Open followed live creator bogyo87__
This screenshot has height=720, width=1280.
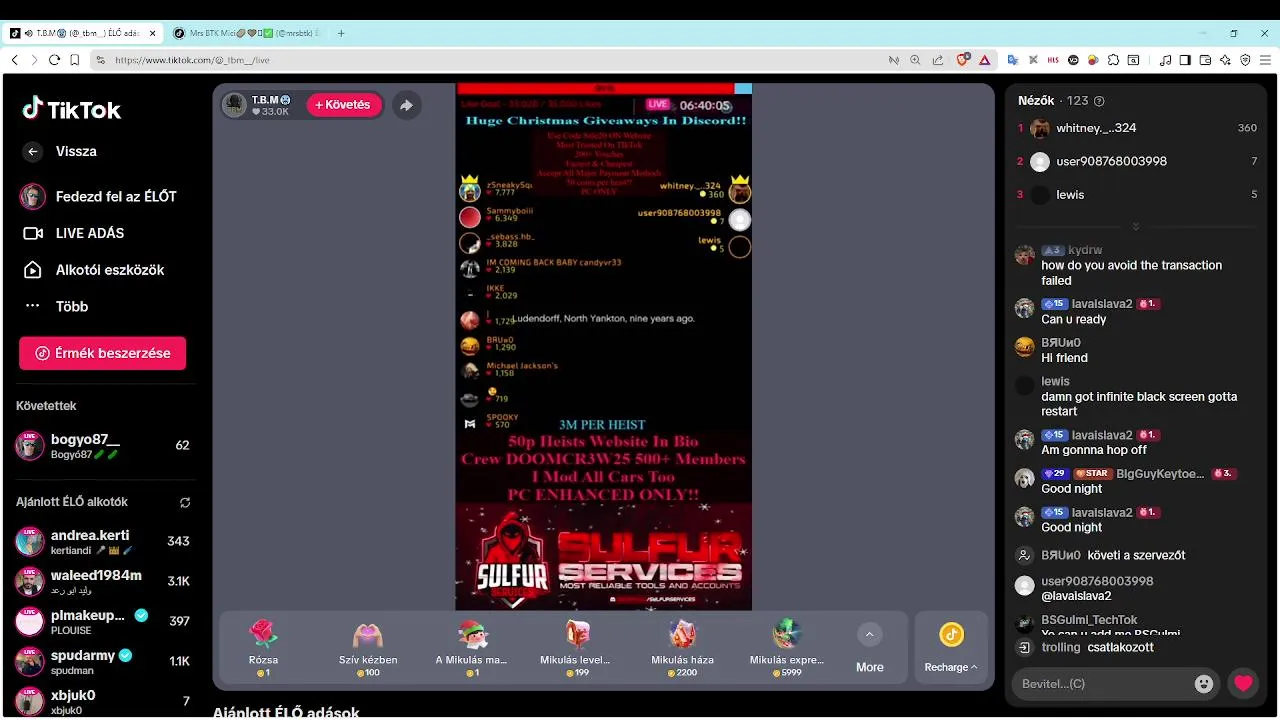coord(102,446)
